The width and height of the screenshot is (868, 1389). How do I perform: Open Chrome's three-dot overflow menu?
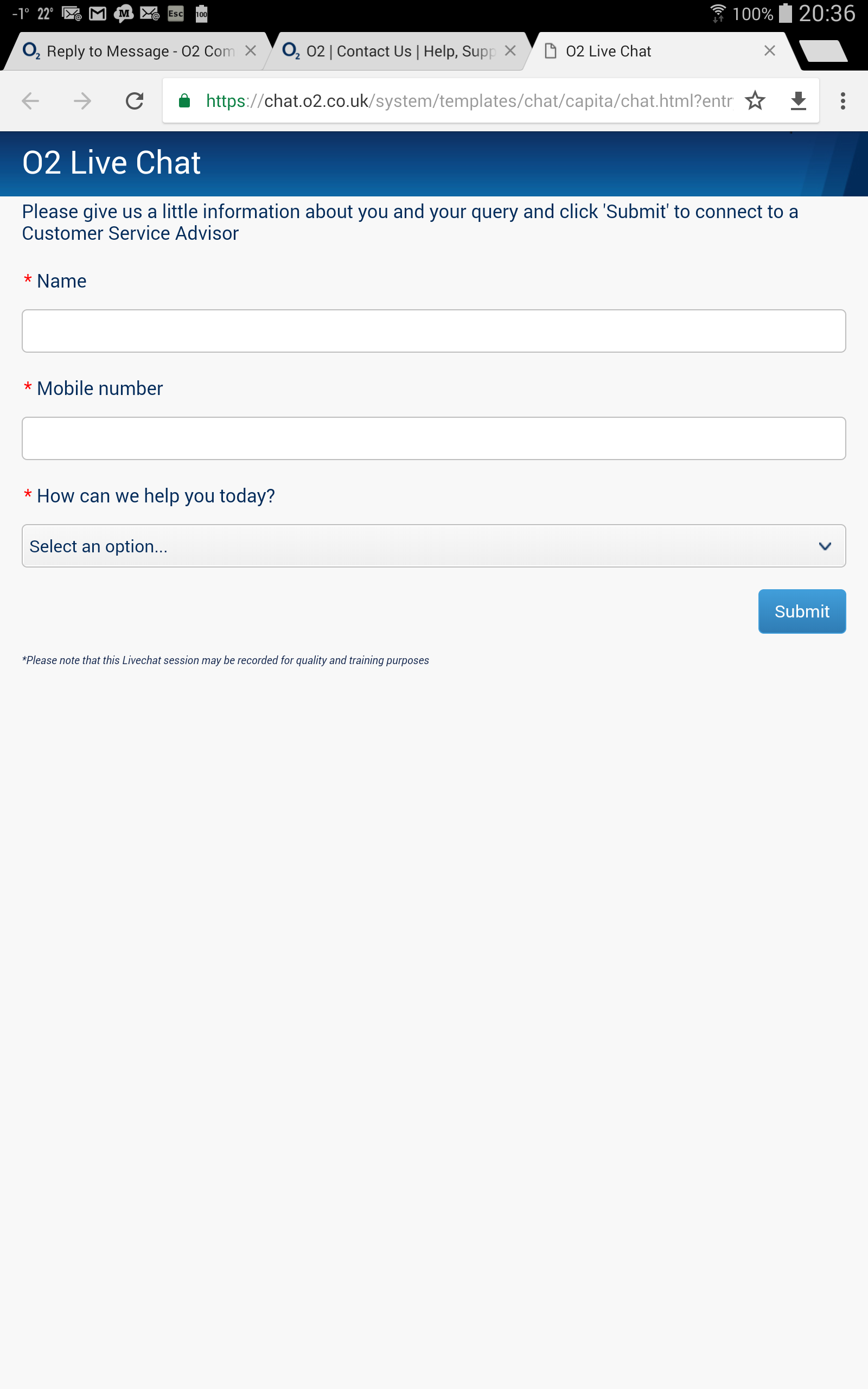841,101
